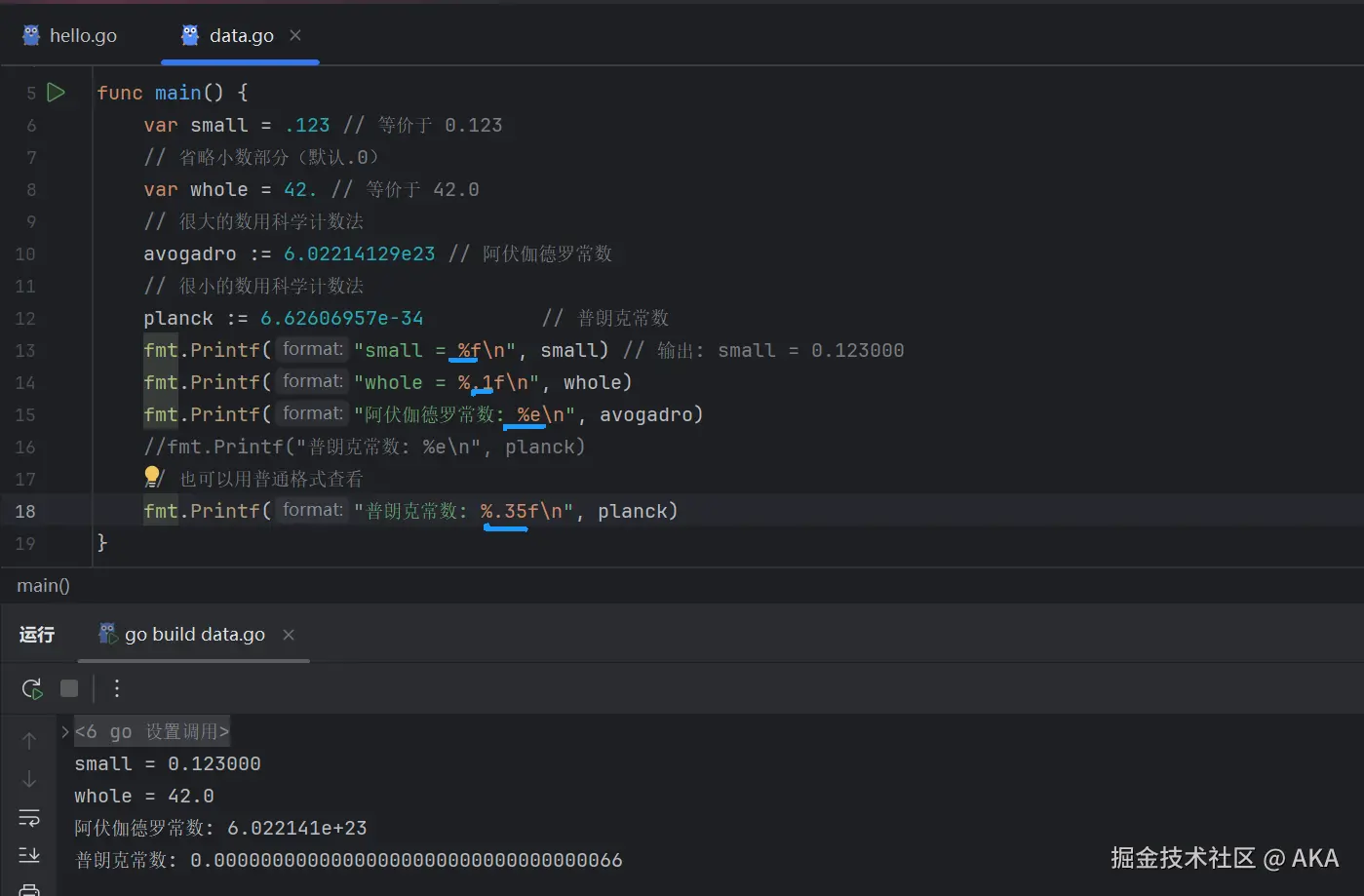Open the lightbulb quick-fix on line 17
1364x896 pixels.
click(x=152, y=476)
